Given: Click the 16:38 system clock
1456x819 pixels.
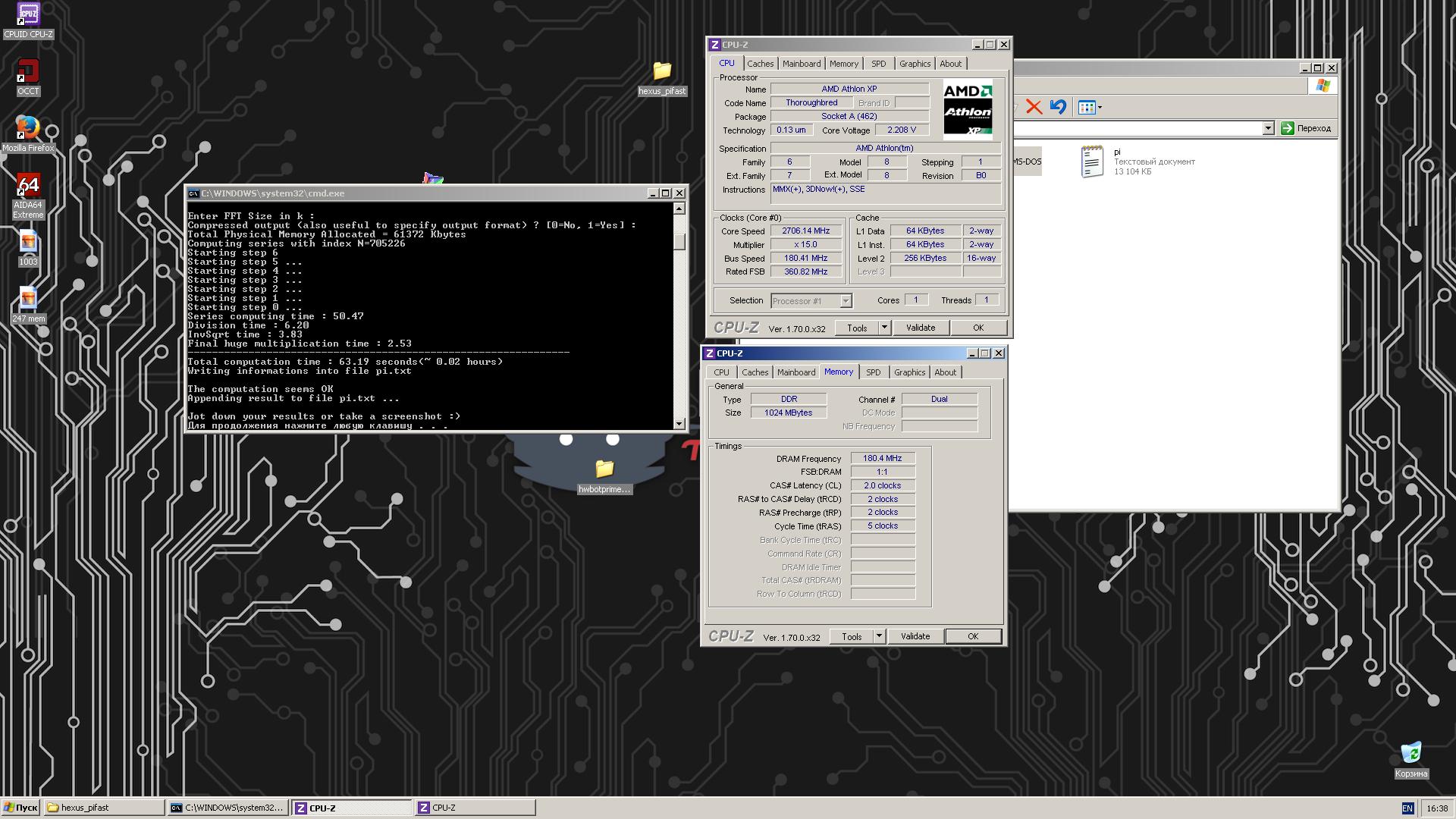Looking at the screenshot, I should (1437, 808).
